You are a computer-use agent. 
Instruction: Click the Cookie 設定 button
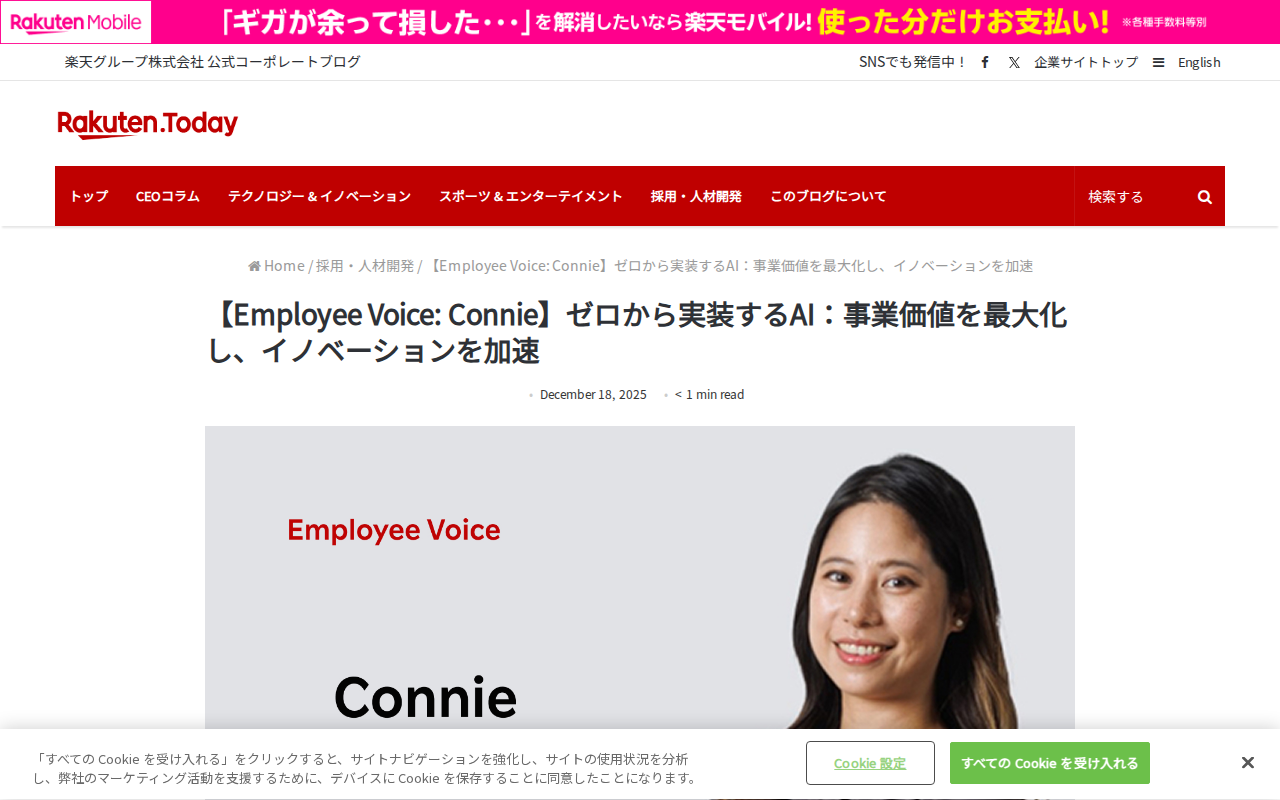tap(870, 763)
